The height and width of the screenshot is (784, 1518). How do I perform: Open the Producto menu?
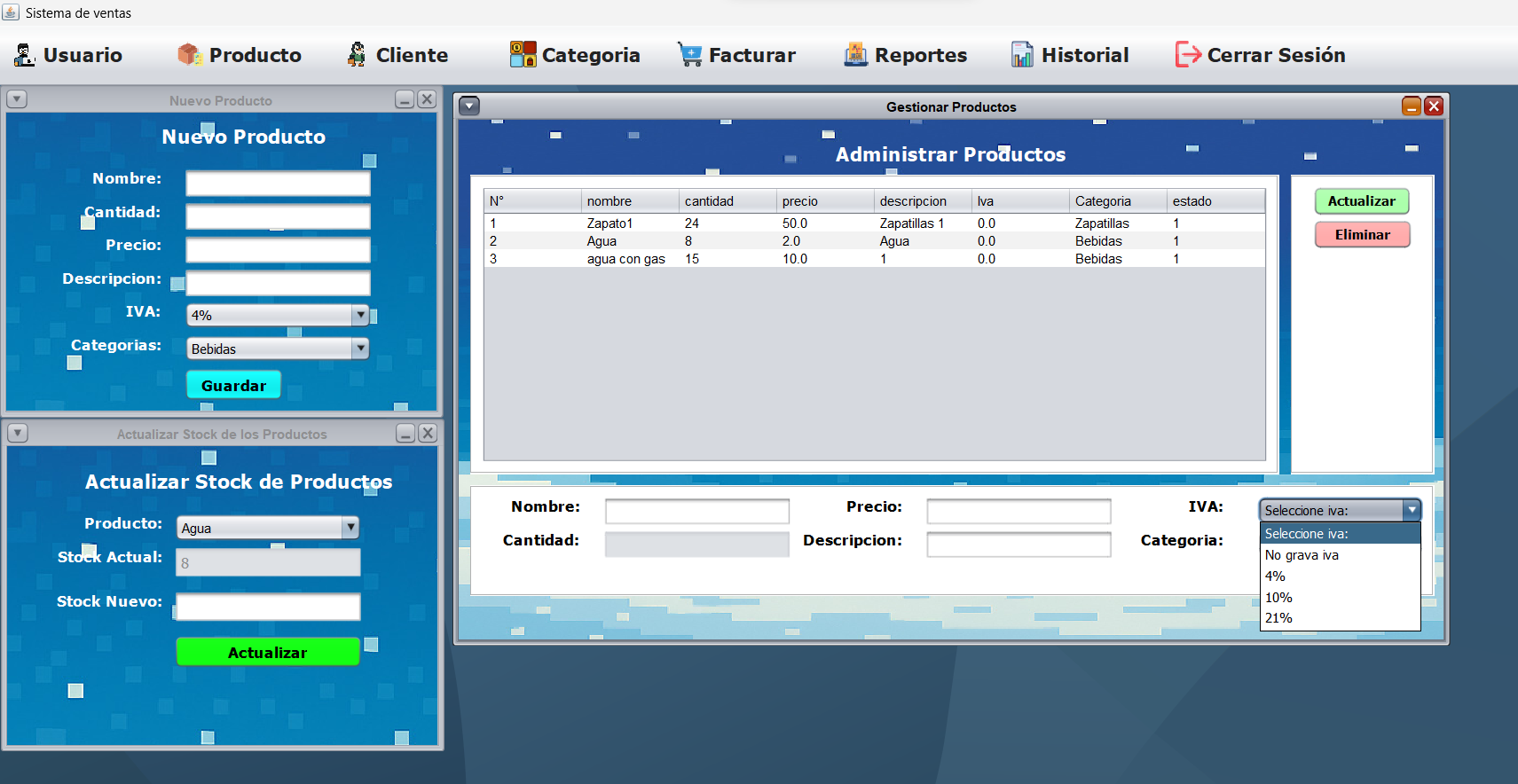[240, 55]
